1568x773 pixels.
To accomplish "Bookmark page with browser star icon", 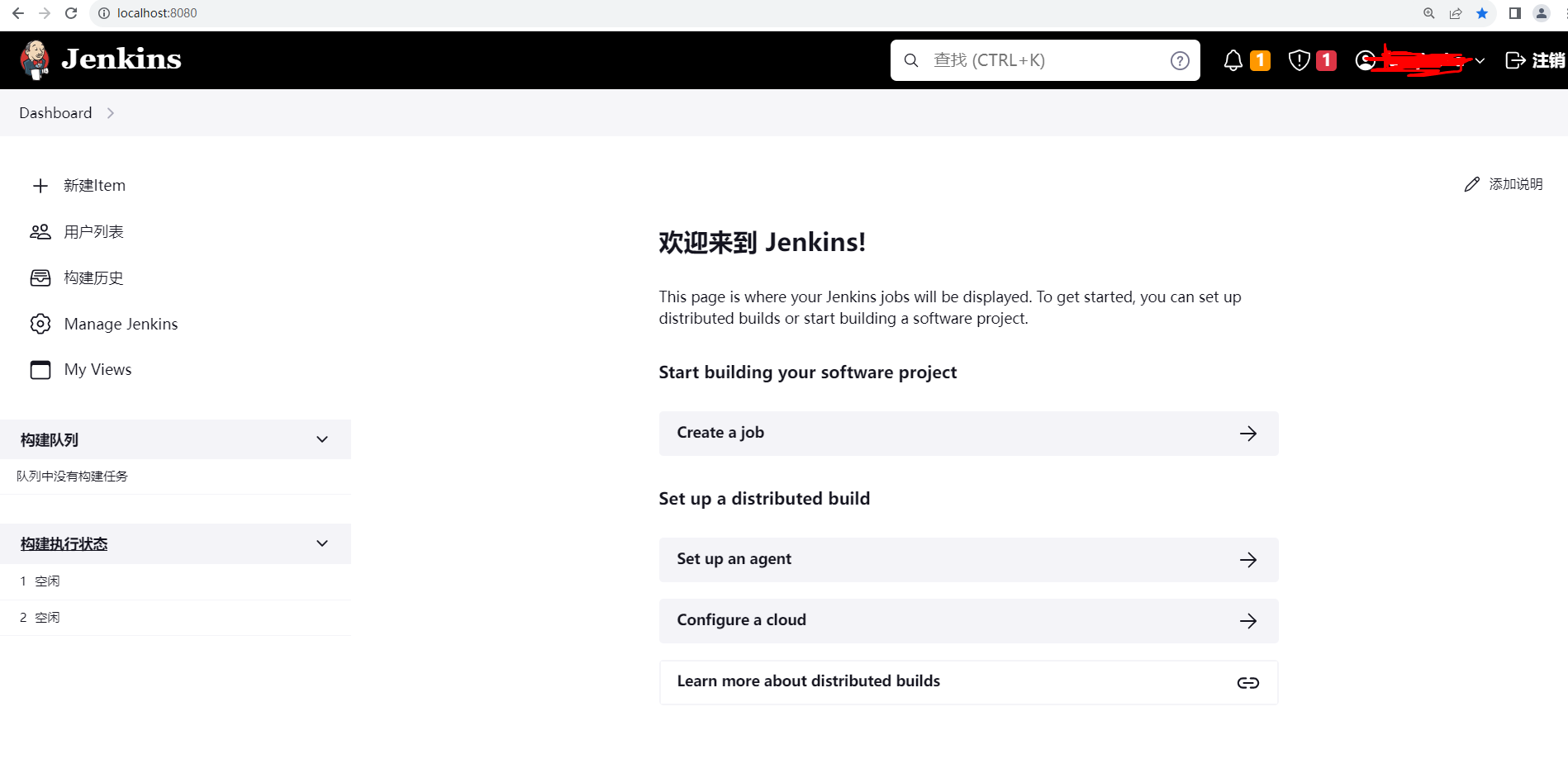I will pos(1482,13).
